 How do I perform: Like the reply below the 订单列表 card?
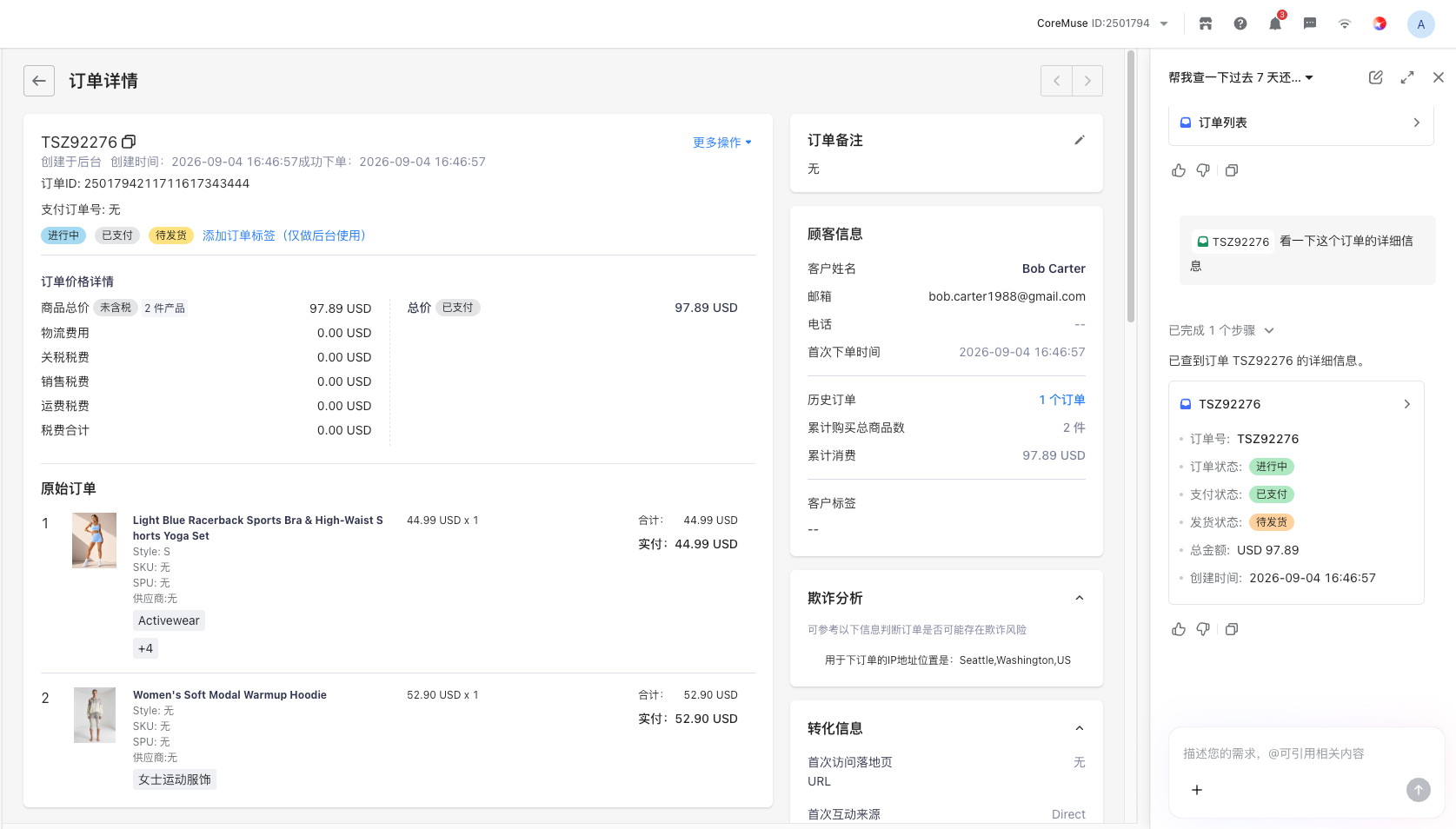pos(1179,170)
